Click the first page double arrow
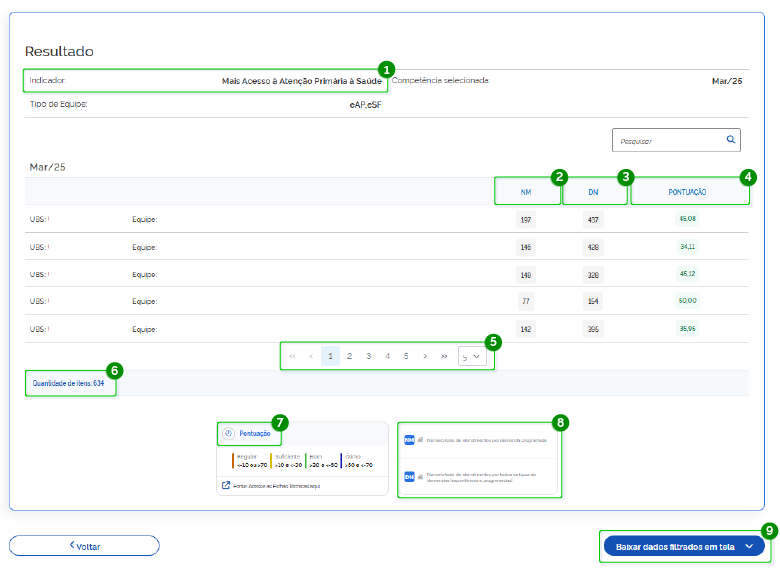This screenshot has width=780, height=570. click(x=292, y=356)
